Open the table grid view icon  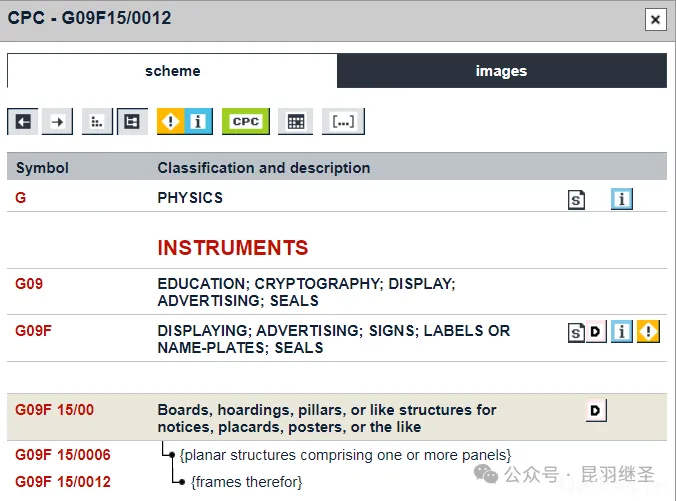pos(295,121)
